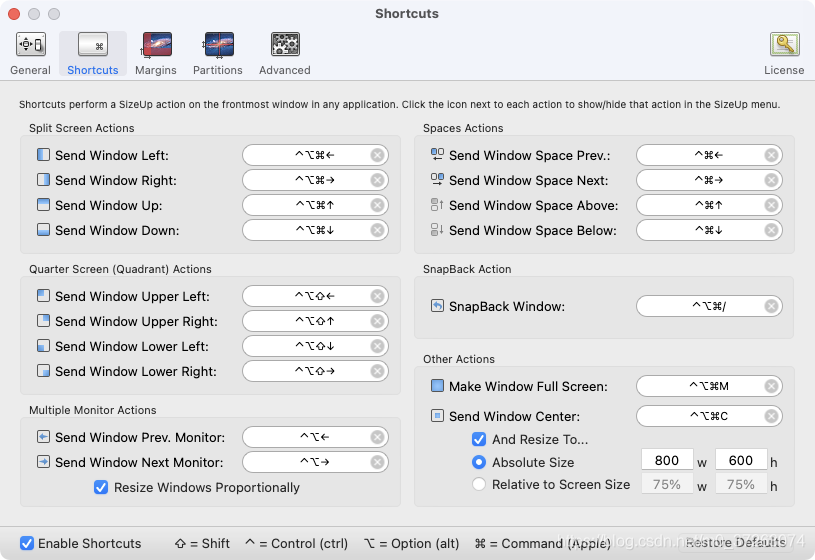Toggle menu icon for Send Window Down
Viewport: 815px width, 560px height.
point(43,230)
